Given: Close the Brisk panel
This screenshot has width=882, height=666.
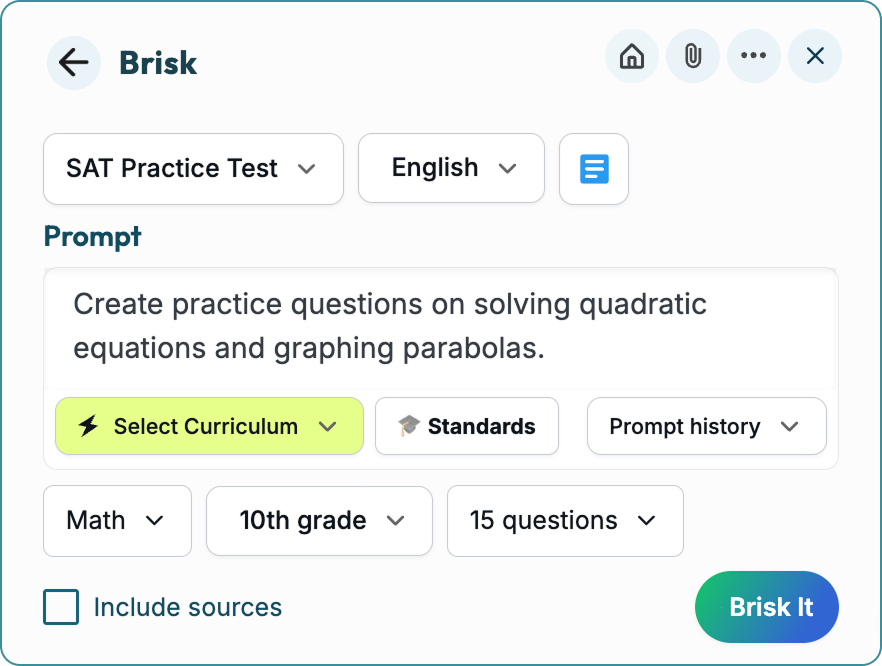Looking at the screenshot, I should [815, 57].
